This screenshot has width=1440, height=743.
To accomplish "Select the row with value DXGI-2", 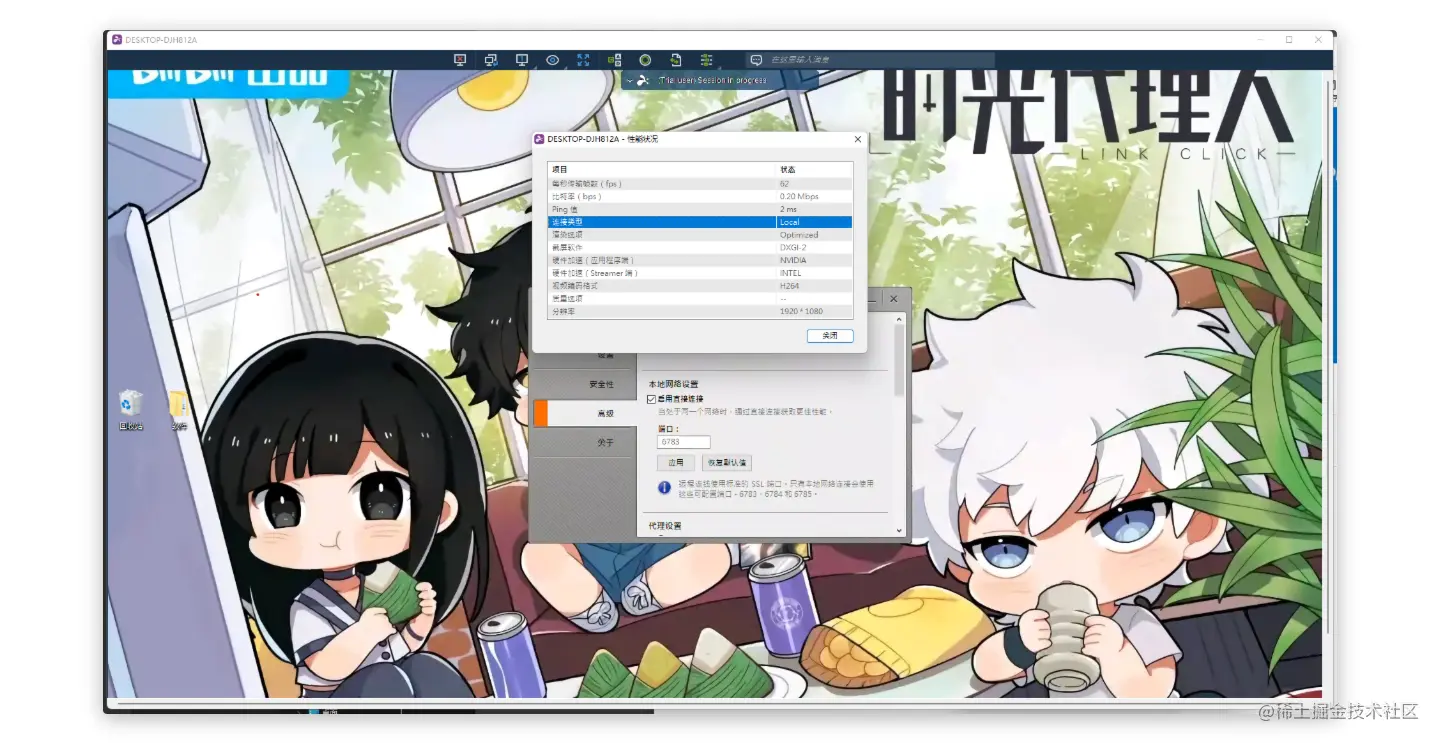I will (700, 247).
